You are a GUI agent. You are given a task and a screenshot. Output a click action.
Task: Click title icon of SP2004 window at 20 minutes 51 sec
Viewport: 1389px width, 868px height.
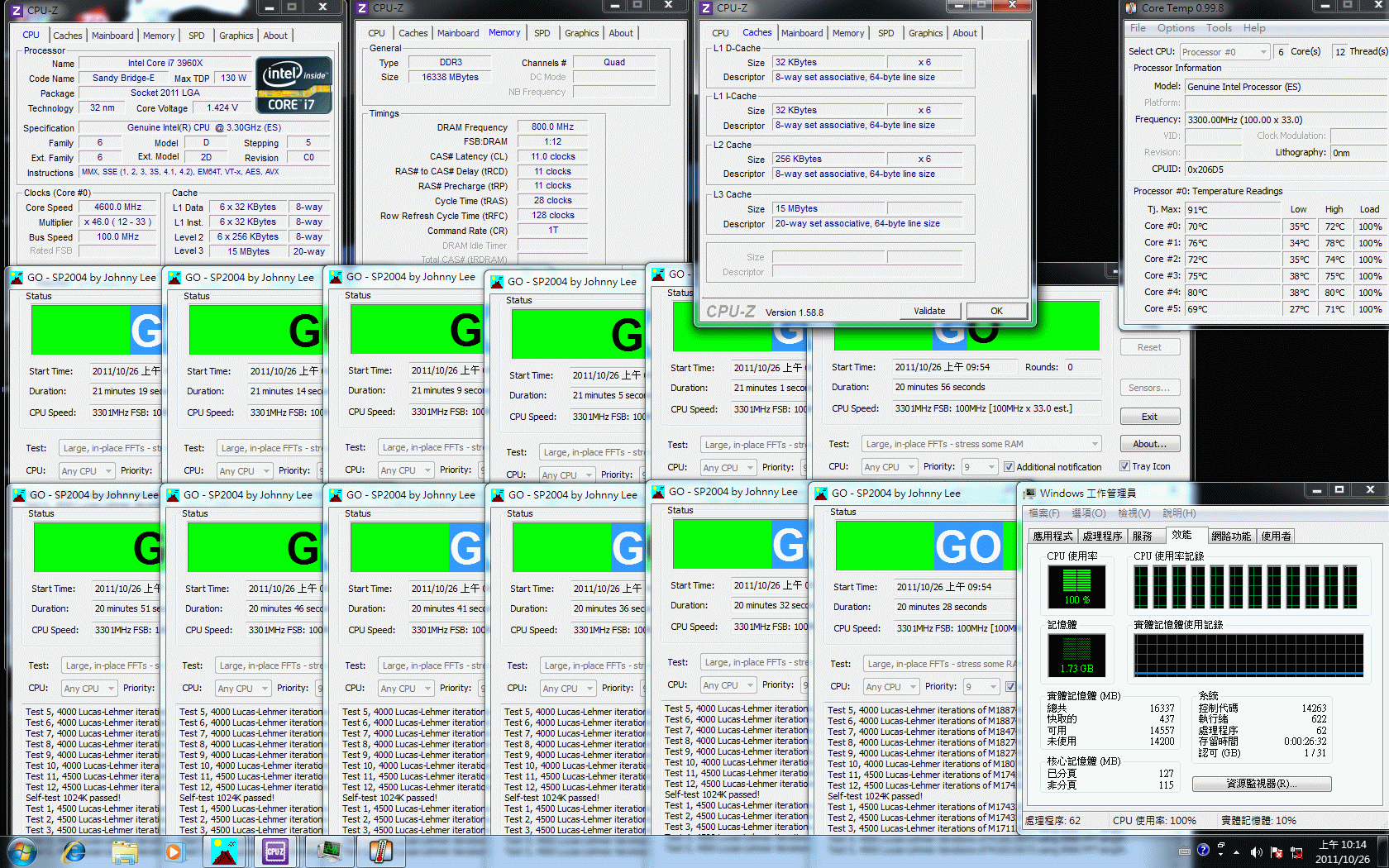tap(19, 495)
